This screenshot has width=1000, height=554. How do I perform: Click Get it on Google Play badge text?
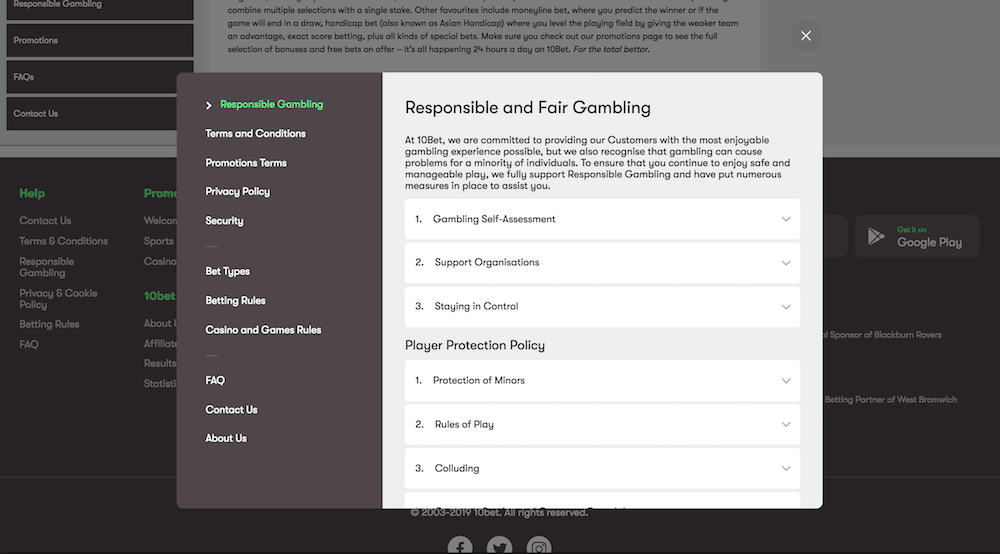(x=929, y=237)
